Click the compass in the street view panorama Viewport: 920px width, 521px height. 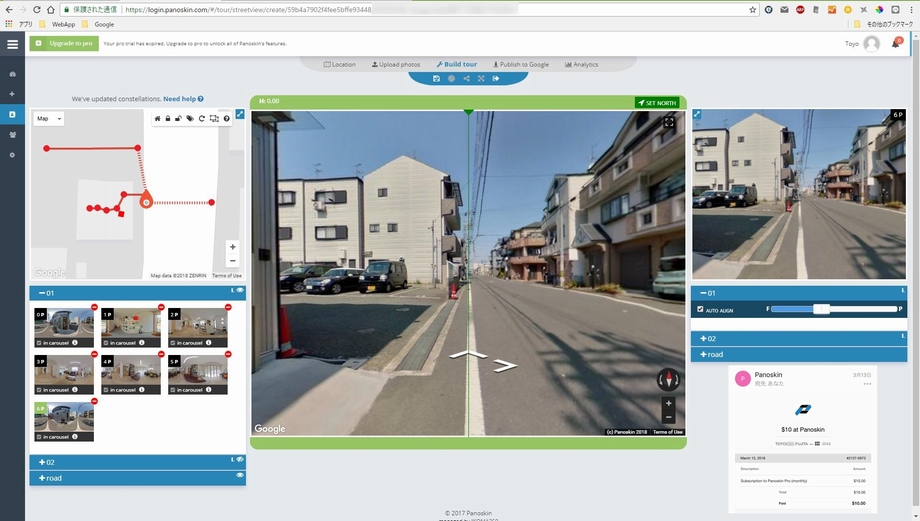pos(668,380)
